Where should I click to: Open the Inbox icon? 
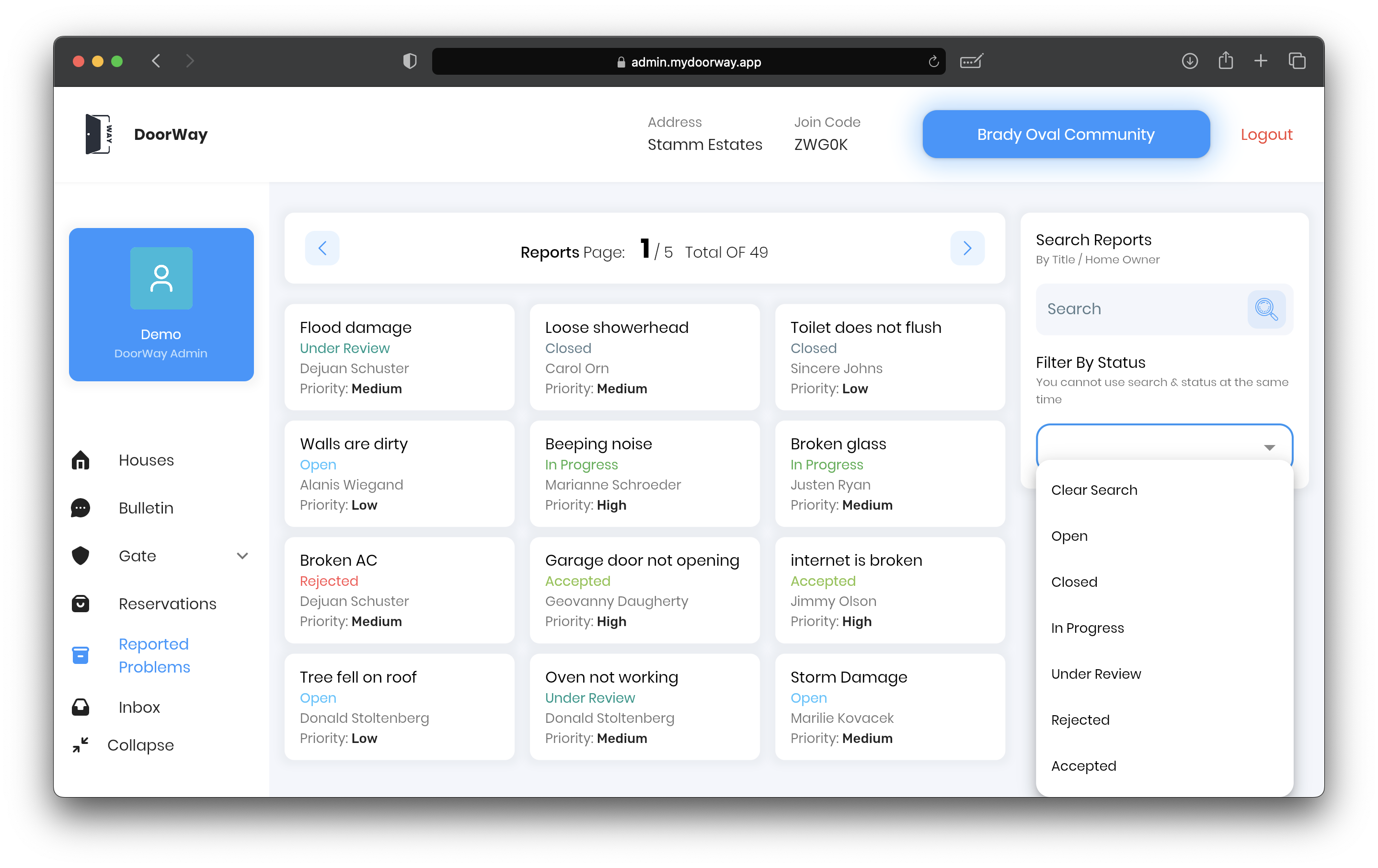[x=80, y=707]
